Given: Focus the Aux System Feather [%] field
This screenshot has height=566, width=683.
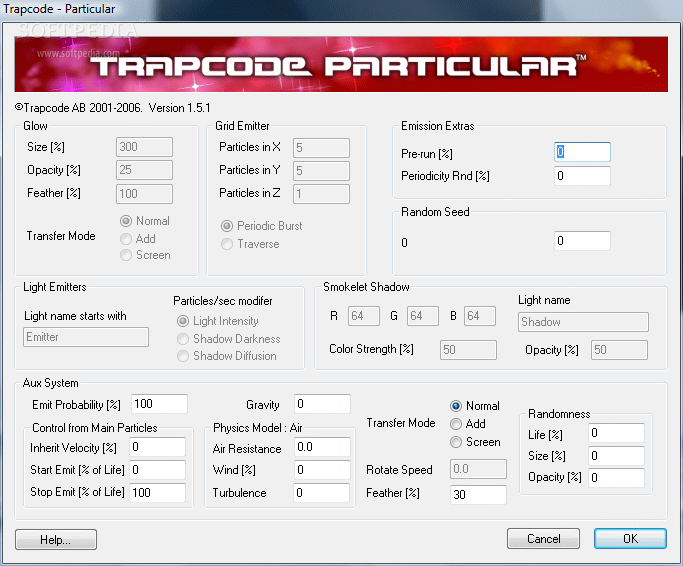Looking at the screenshot, I should pyautogui.click(x=478, y=495).
